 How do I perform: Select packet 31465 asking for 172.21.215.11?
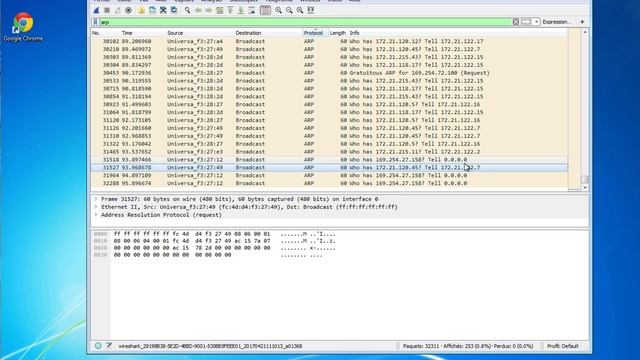(x=329, y=152)
